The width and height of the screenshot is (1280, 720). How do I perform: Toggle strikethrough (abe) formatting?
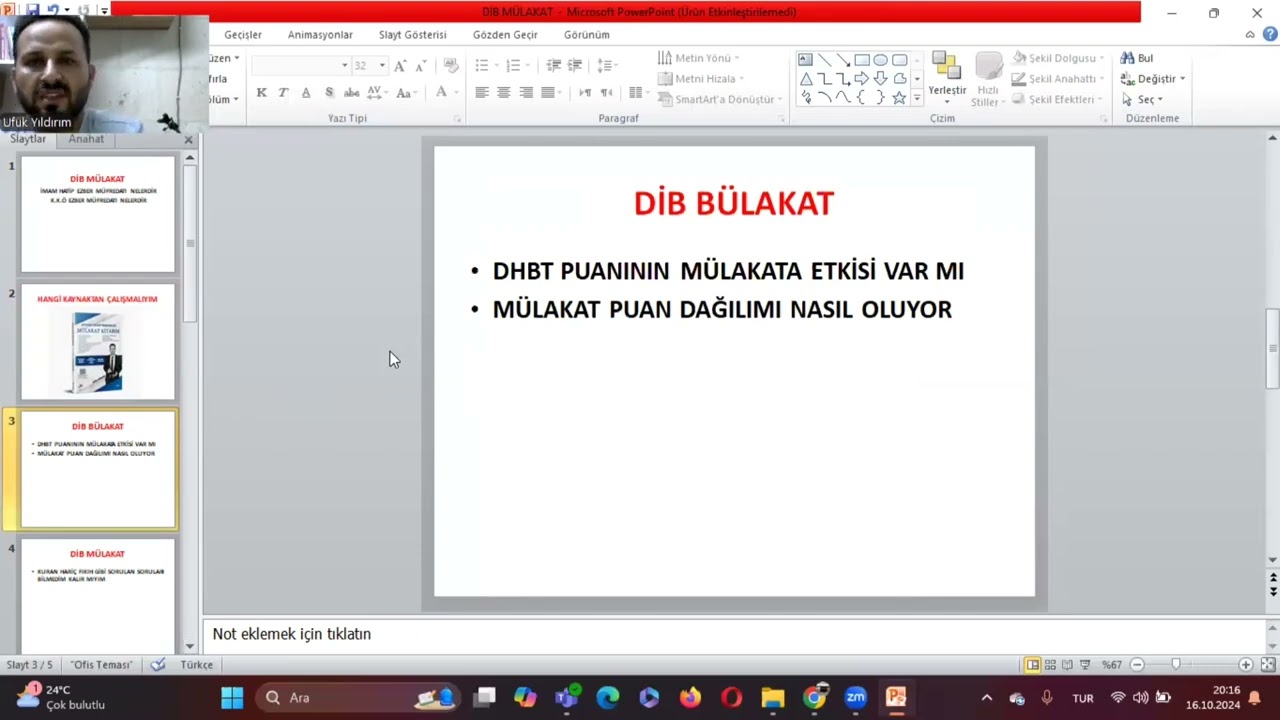pos(351,93)
